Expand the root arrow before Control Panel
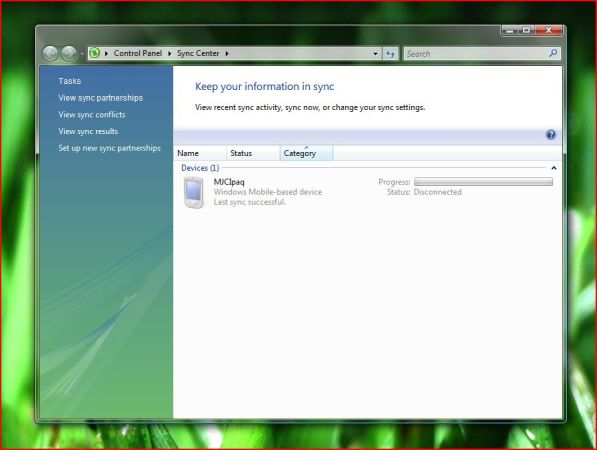 pyautogui.click(x=106, y=54)
